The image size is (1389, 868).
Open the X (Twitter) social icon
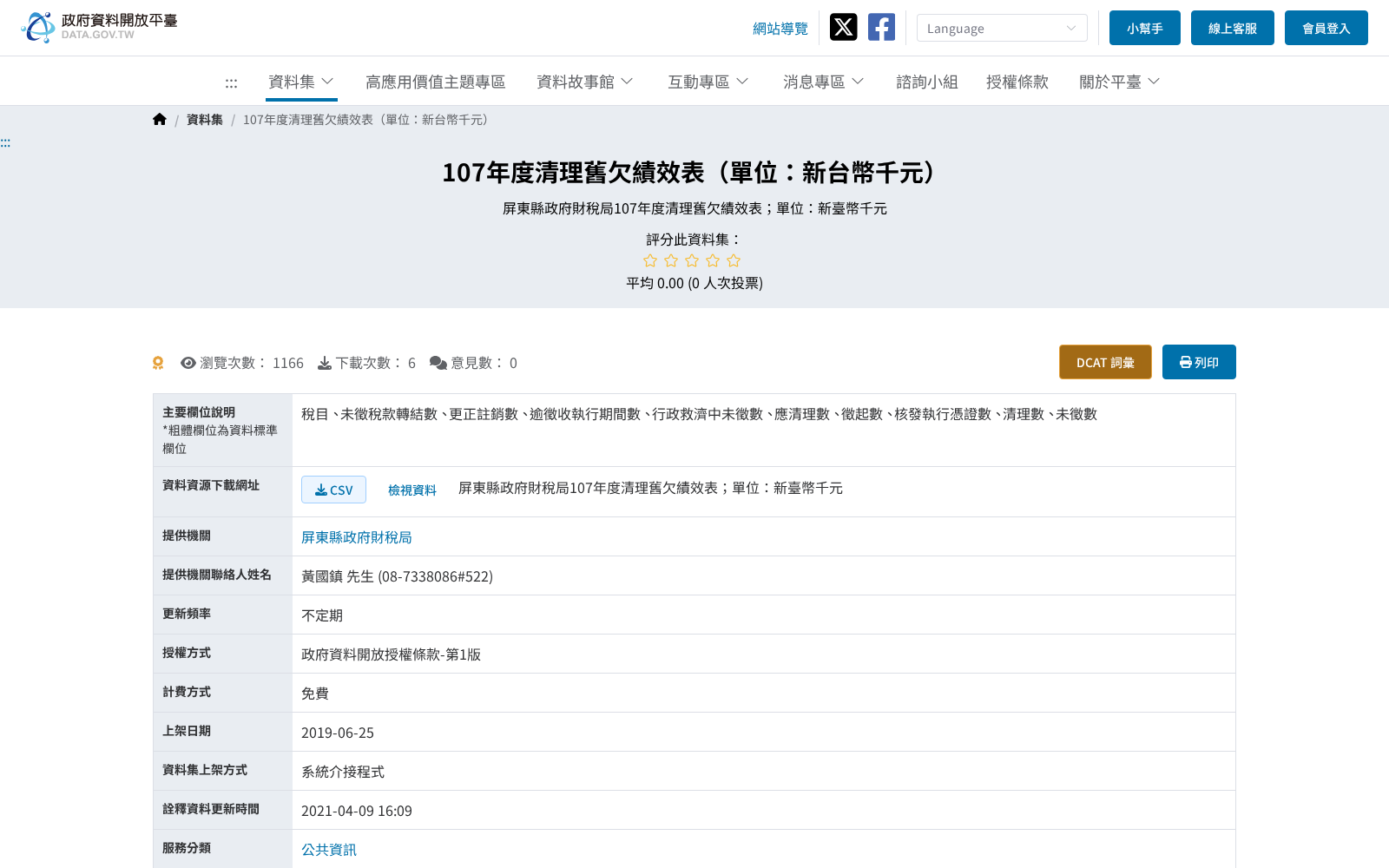point(843,27)
